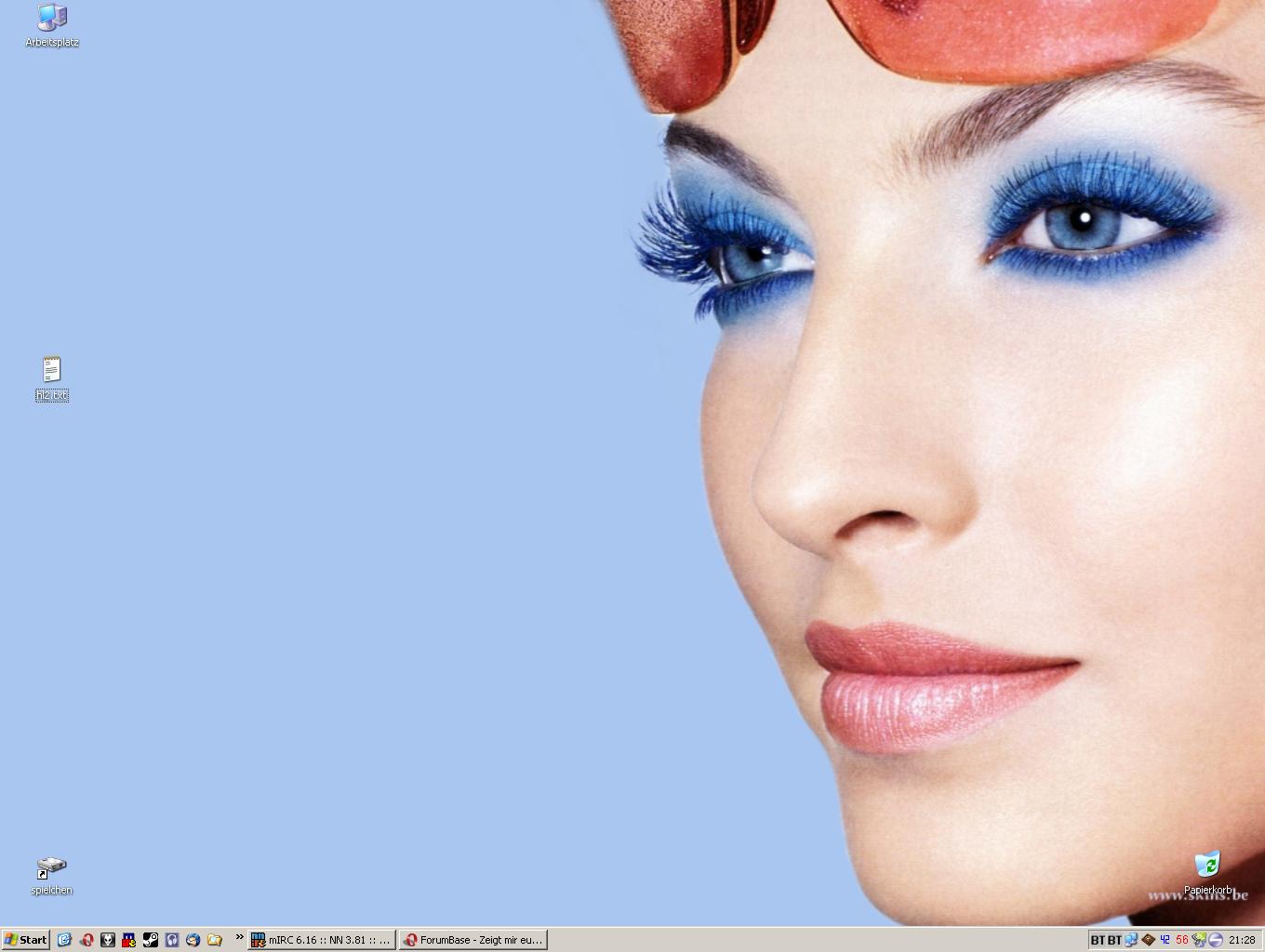Image resolution: width=1265 pixels, height=952 pixels.
Task: Click the 21:28 system clock
Action: (x=1242, y=940)
